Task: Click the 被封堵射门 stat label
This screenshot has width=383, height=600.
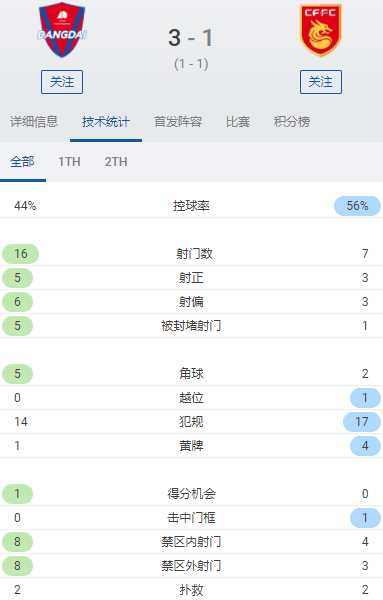Action: tap(191, 326)
